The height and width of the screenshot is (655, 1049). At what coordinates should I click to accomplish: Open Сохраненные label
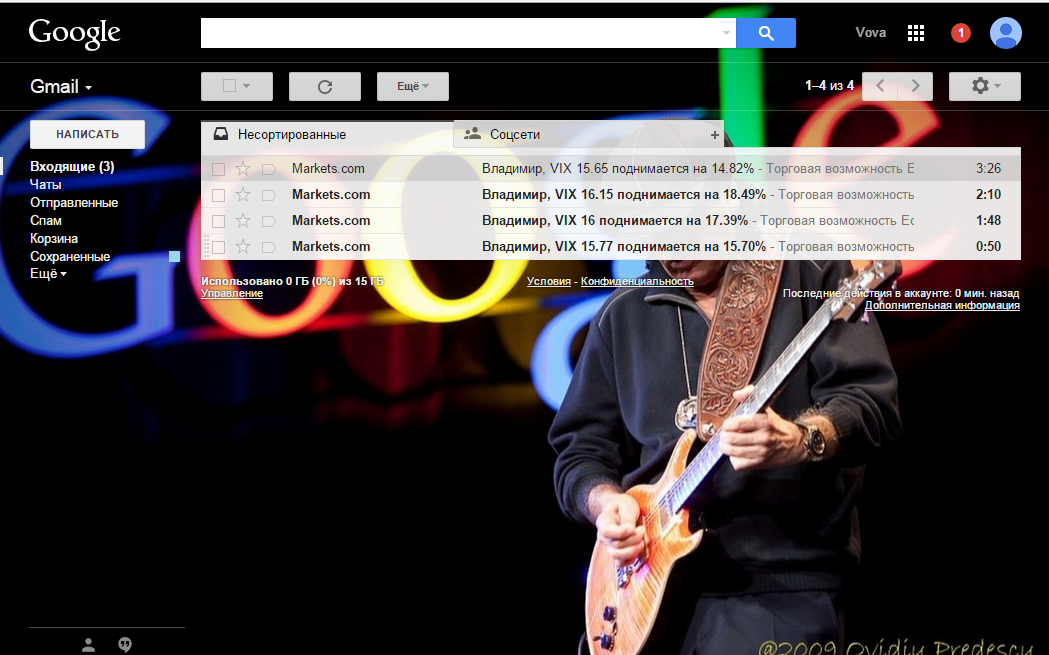point(70,257)
